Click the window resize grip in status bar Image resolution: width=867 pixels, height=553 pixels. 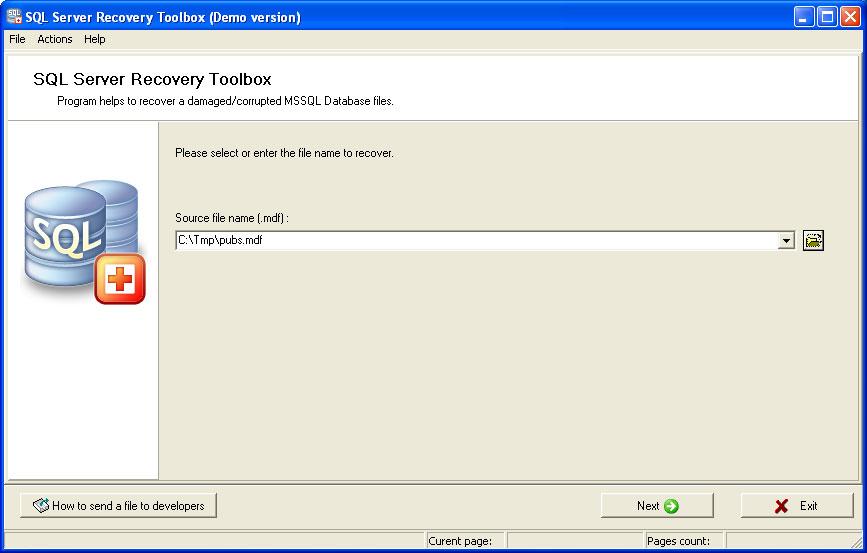click(857, 542)
